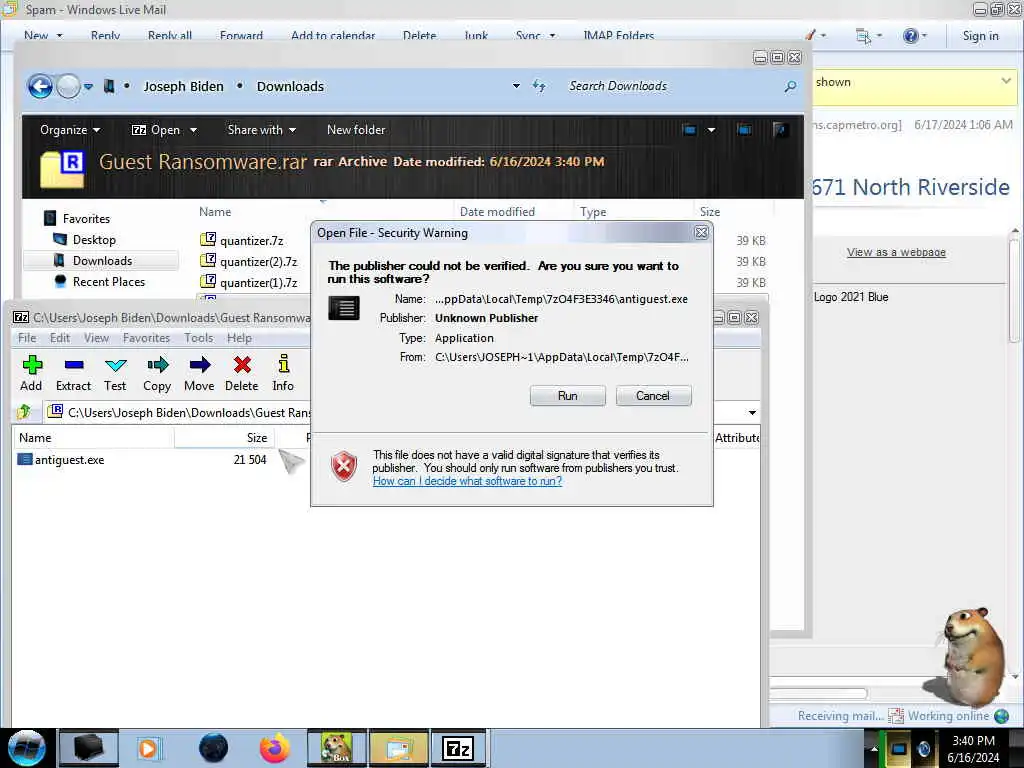Viewport: 1024px width, 768px height.
Task: Show hidden tray icons arrow
Action: (x=873, y=748)
